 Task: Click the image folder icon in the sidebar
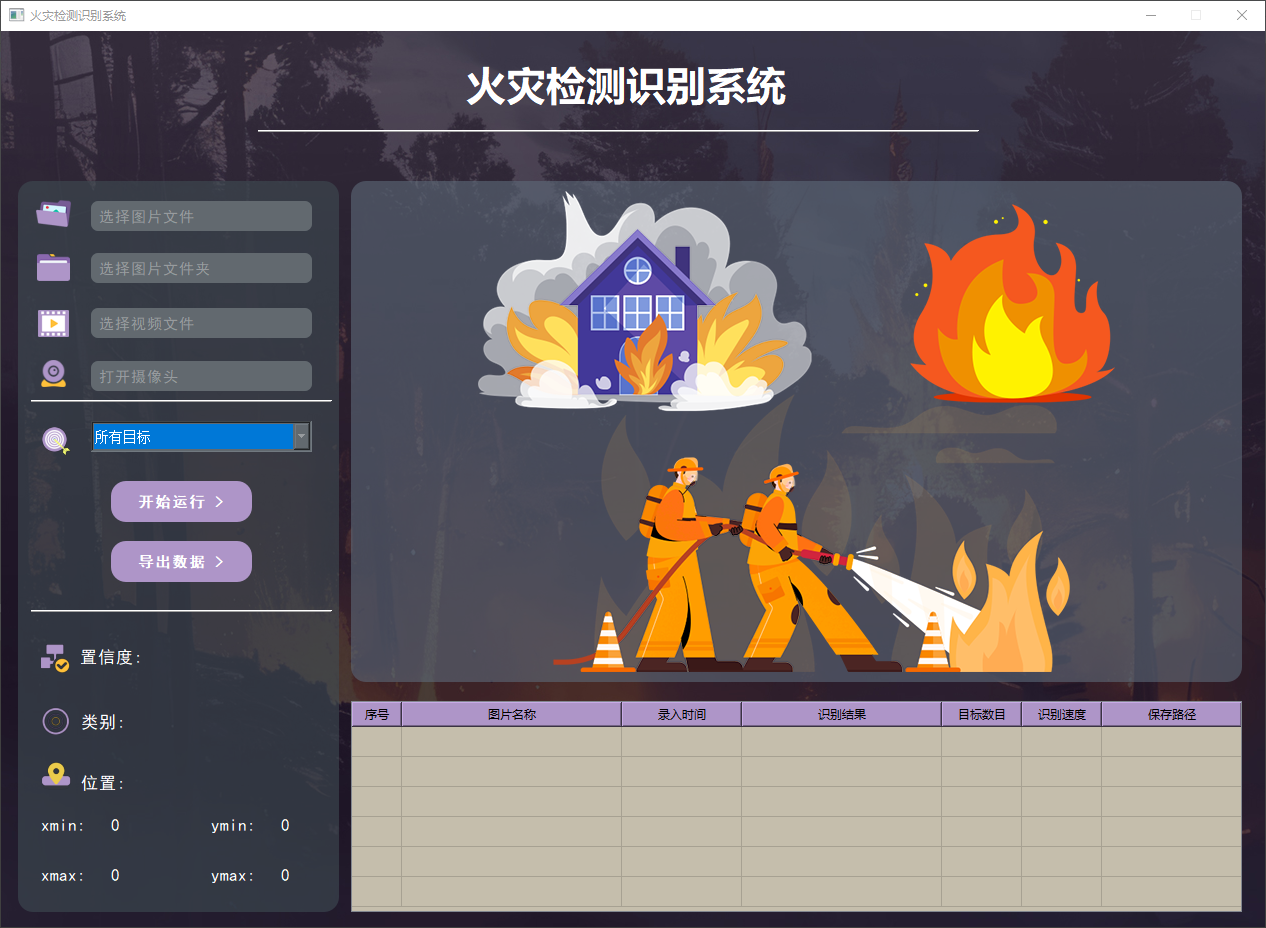point(53,267)
